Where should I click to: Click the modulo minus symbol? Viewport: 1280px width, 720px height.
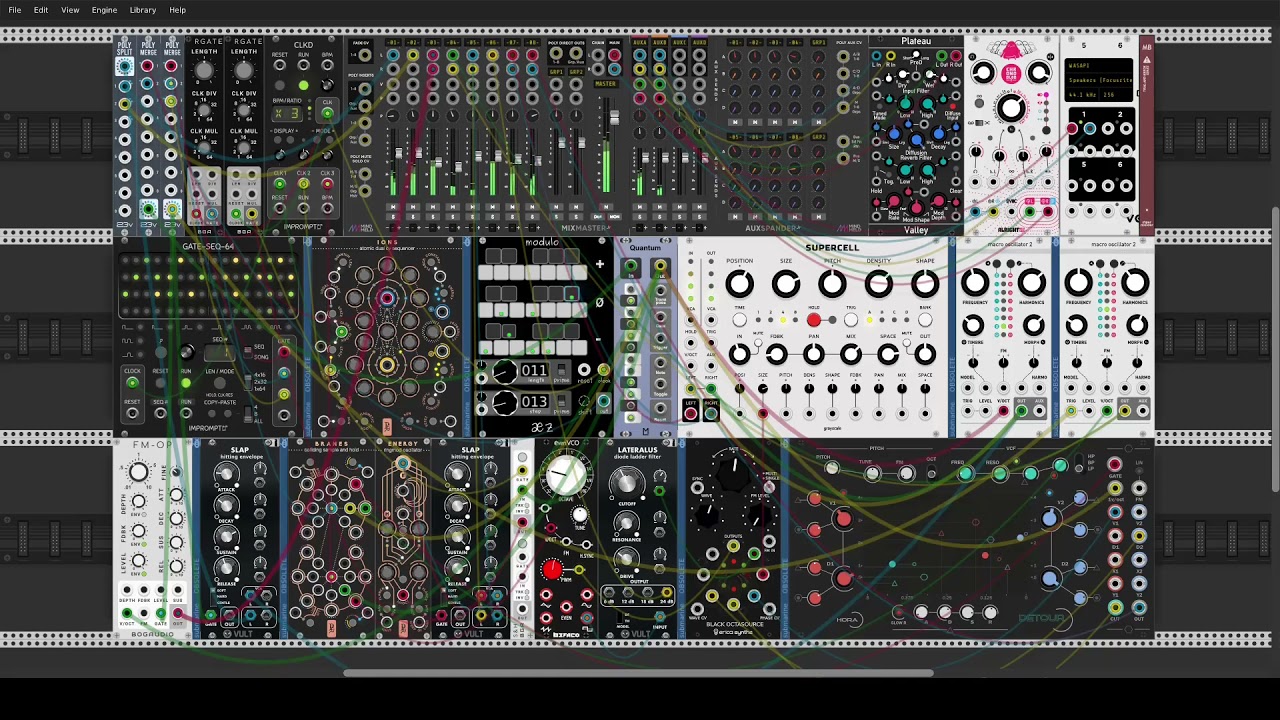[x=598, y=339]
